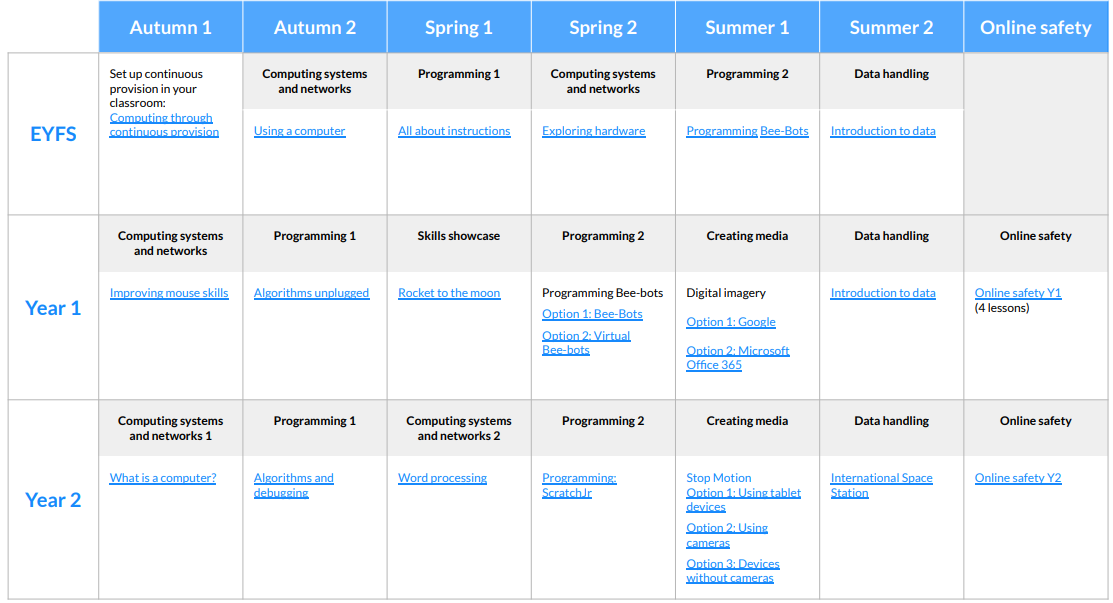Screen dimensions: 1113x603
Task: Click the Online safety Y2 link
Action: click(1017, 477)
